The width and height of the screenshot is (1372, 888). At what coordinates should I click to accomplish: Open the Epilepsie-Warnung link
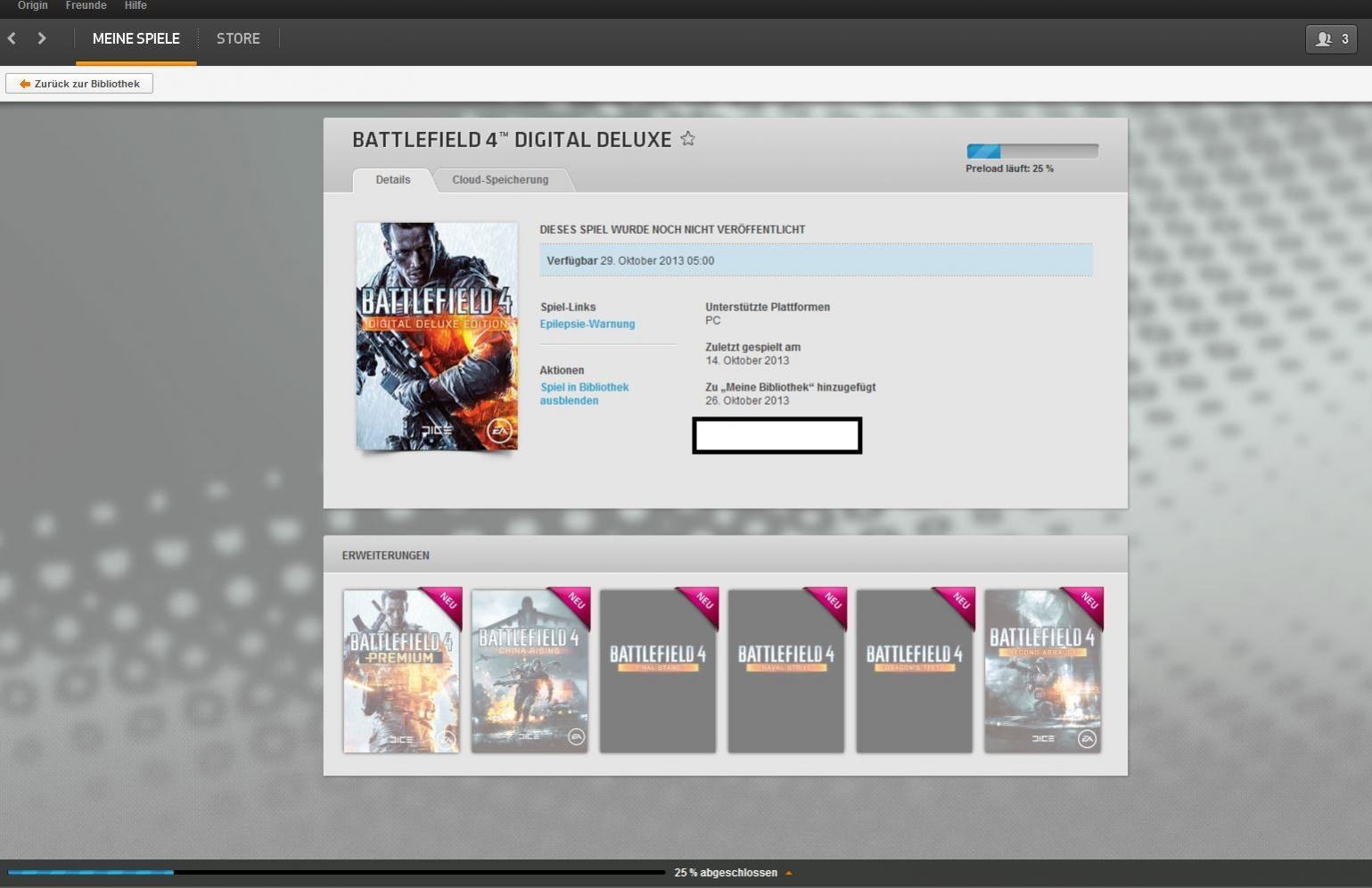click(587, 324)
